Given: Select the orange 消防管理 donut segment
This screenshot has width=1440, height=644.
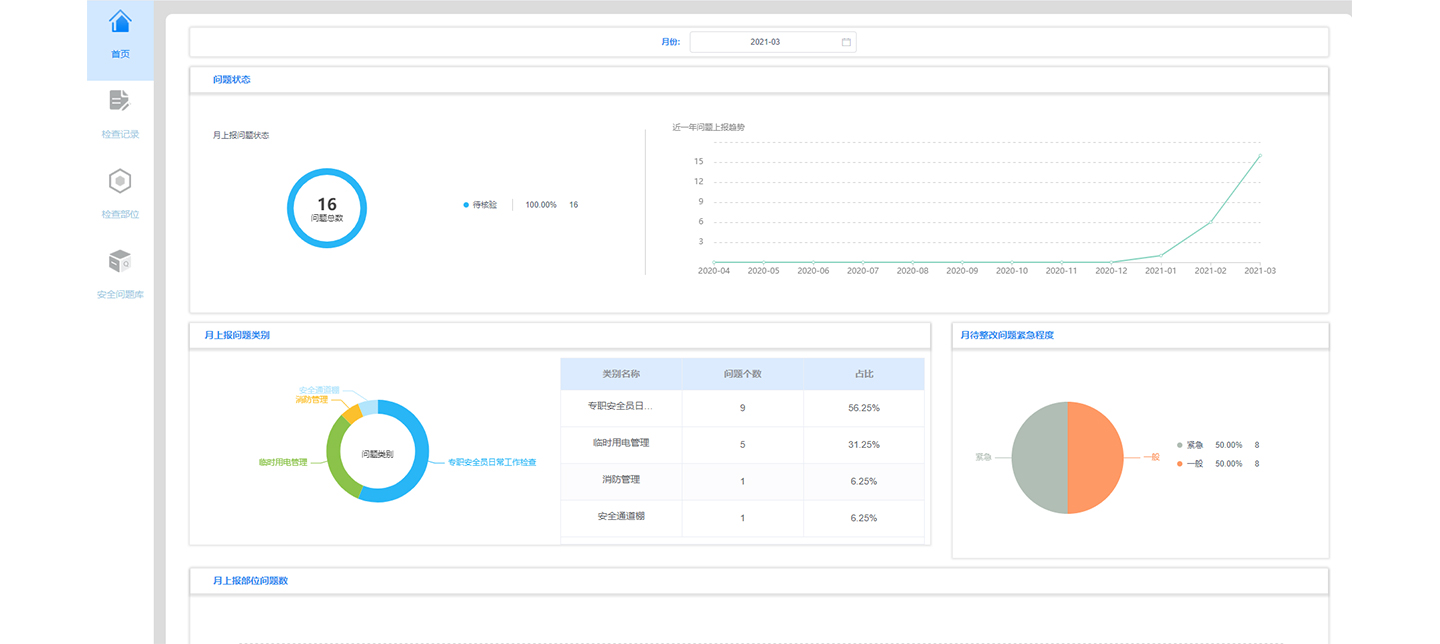Looking at the screenshot, I should tap(351, 412).
